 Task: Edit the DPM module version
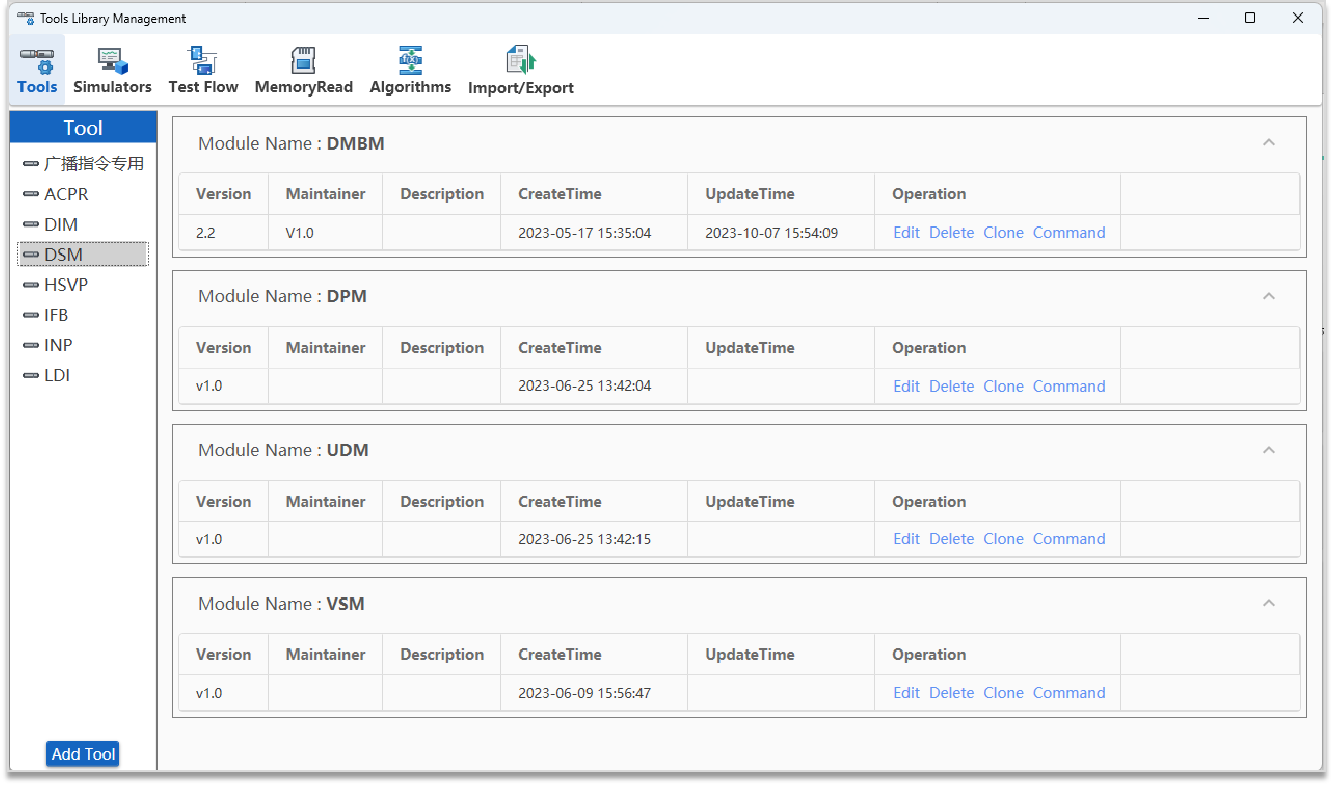point(906,386)
